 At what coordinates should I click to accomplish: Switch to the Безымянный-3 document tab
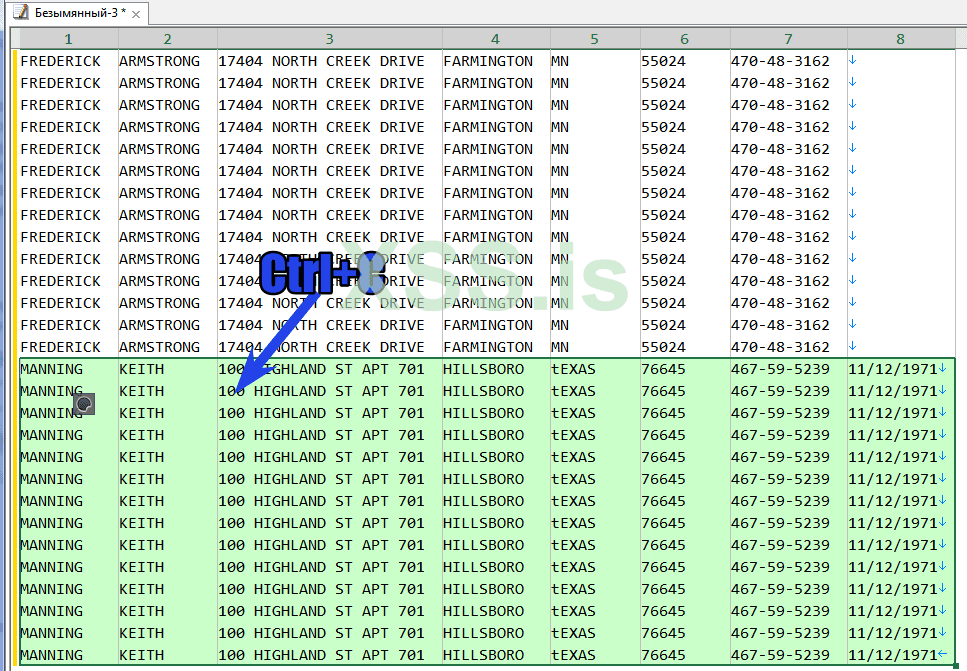coord(78,12)
